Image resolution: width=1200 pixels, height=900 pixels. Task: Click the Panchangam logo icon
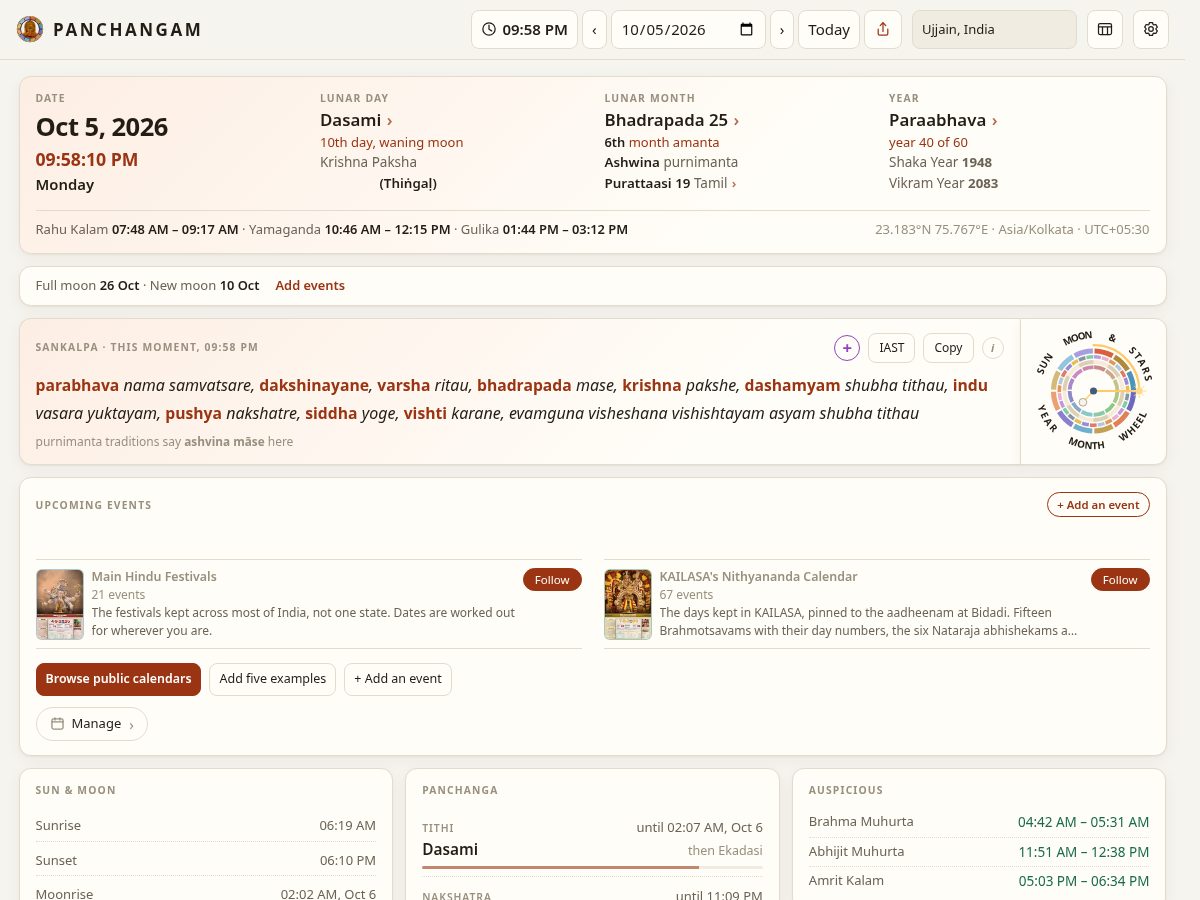(30, 29)
